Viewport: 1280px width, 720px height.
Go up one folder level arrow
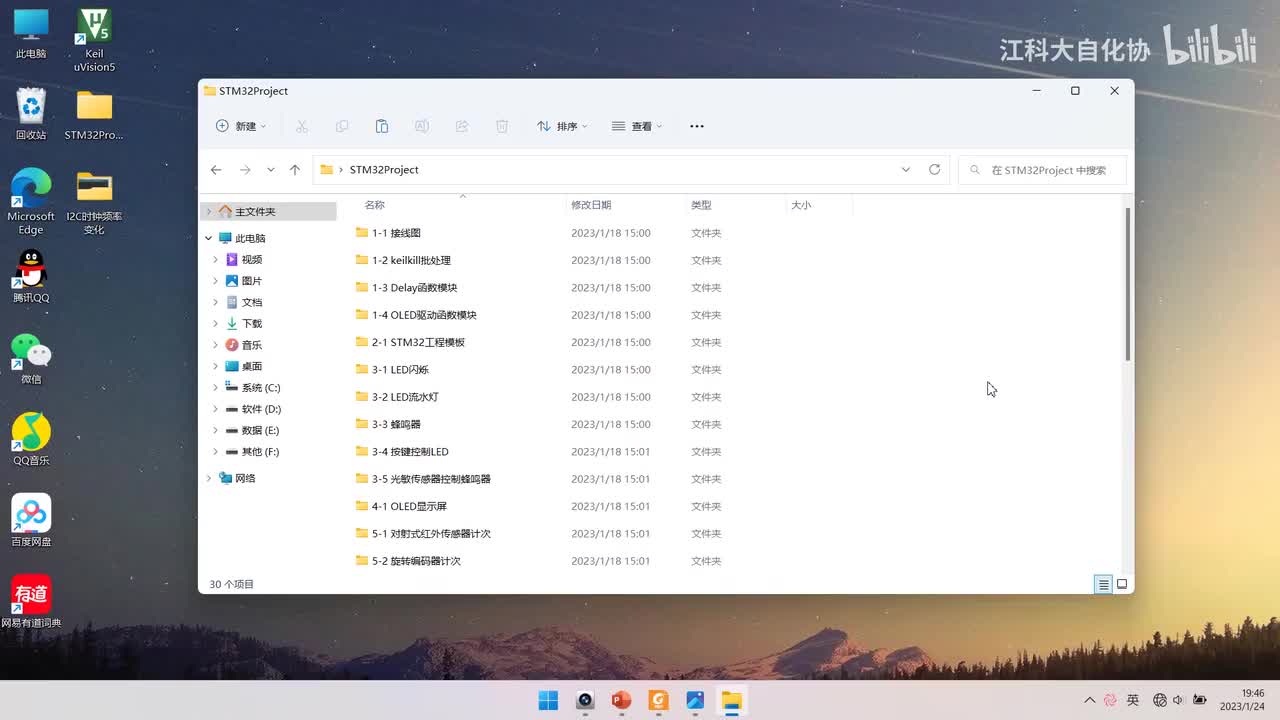[295, 170]
